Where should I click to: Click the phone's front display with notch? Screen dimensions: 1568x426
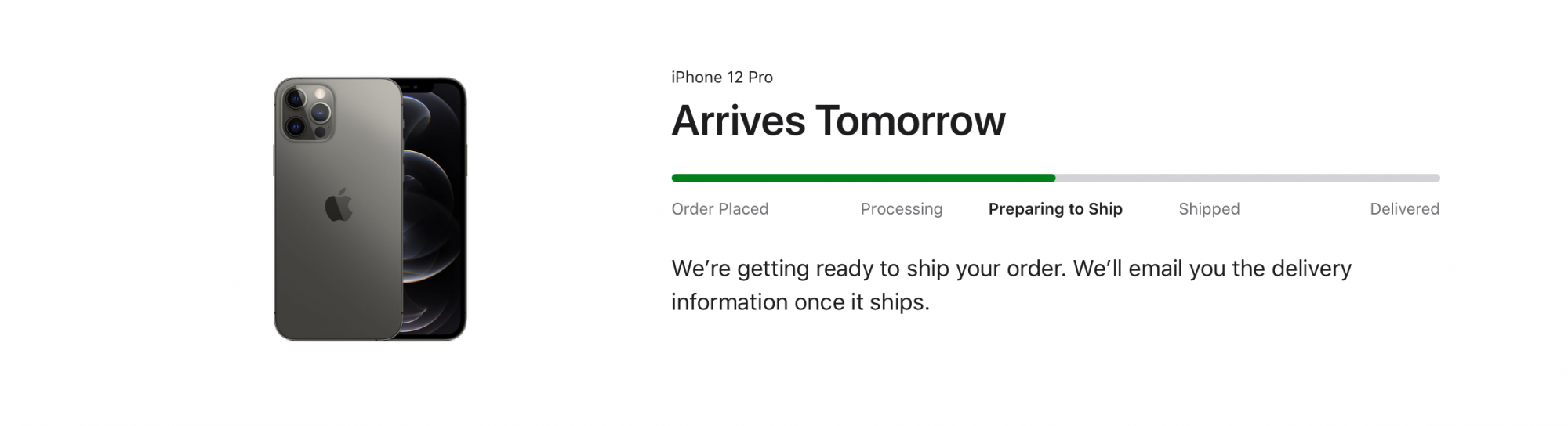pyautogui.click(x=434, y=209)
